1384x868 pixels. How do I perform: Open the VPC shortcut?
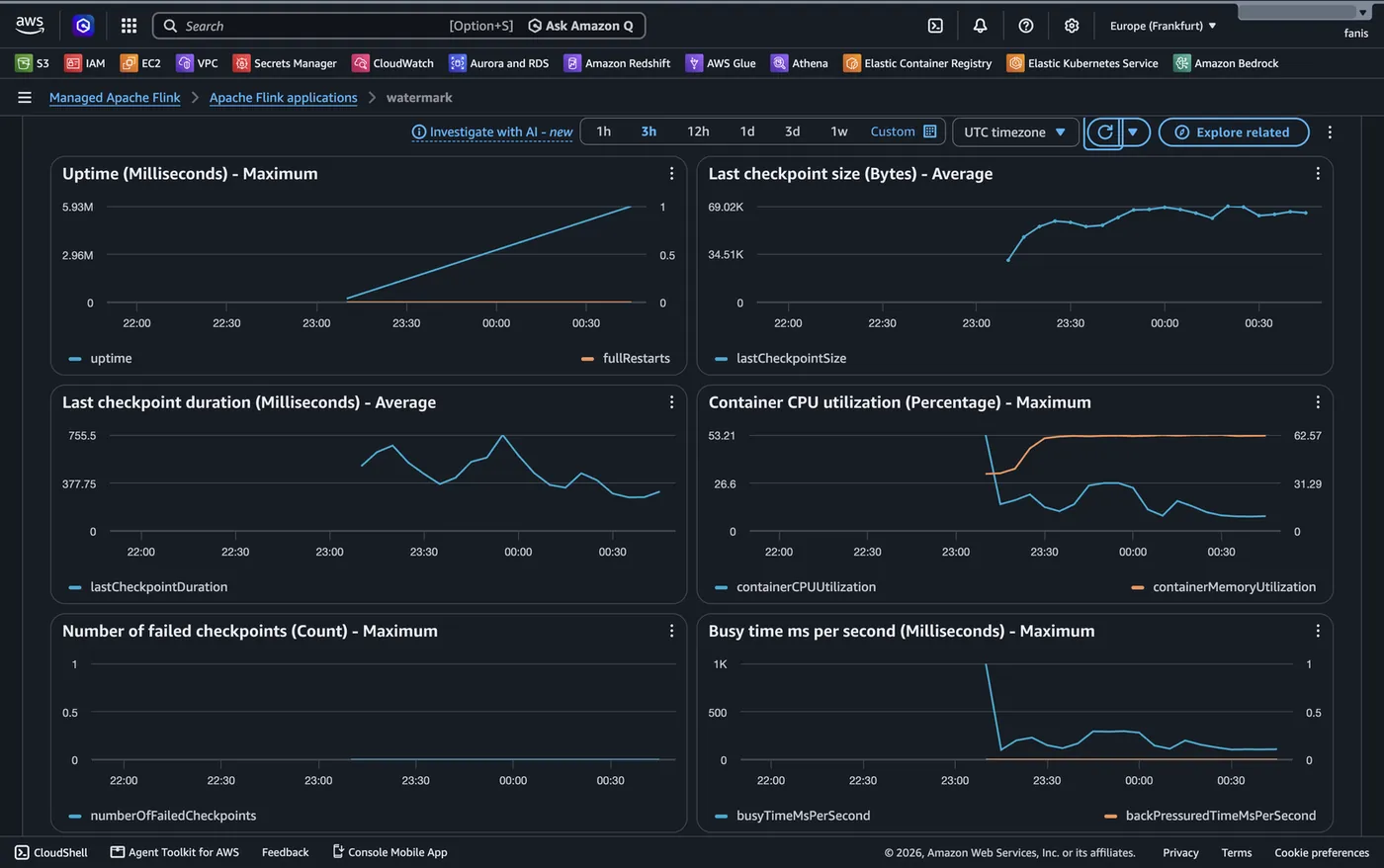[x=198, y=63]
